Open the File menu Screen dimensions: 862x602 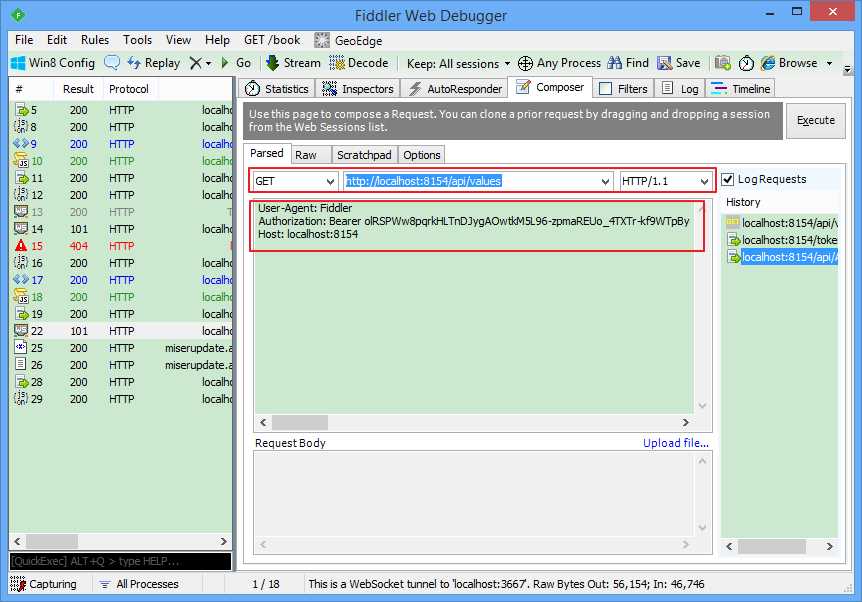[x=24, y=40]
